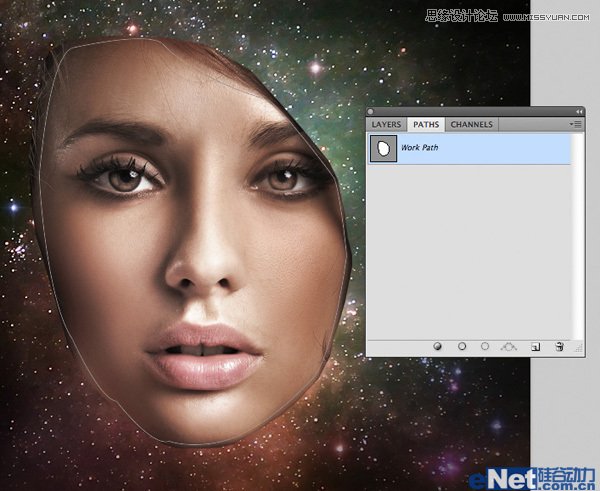Click Make work path from selection icon
This screenshot has height=491, width=600.
click(x=509, y=346)
